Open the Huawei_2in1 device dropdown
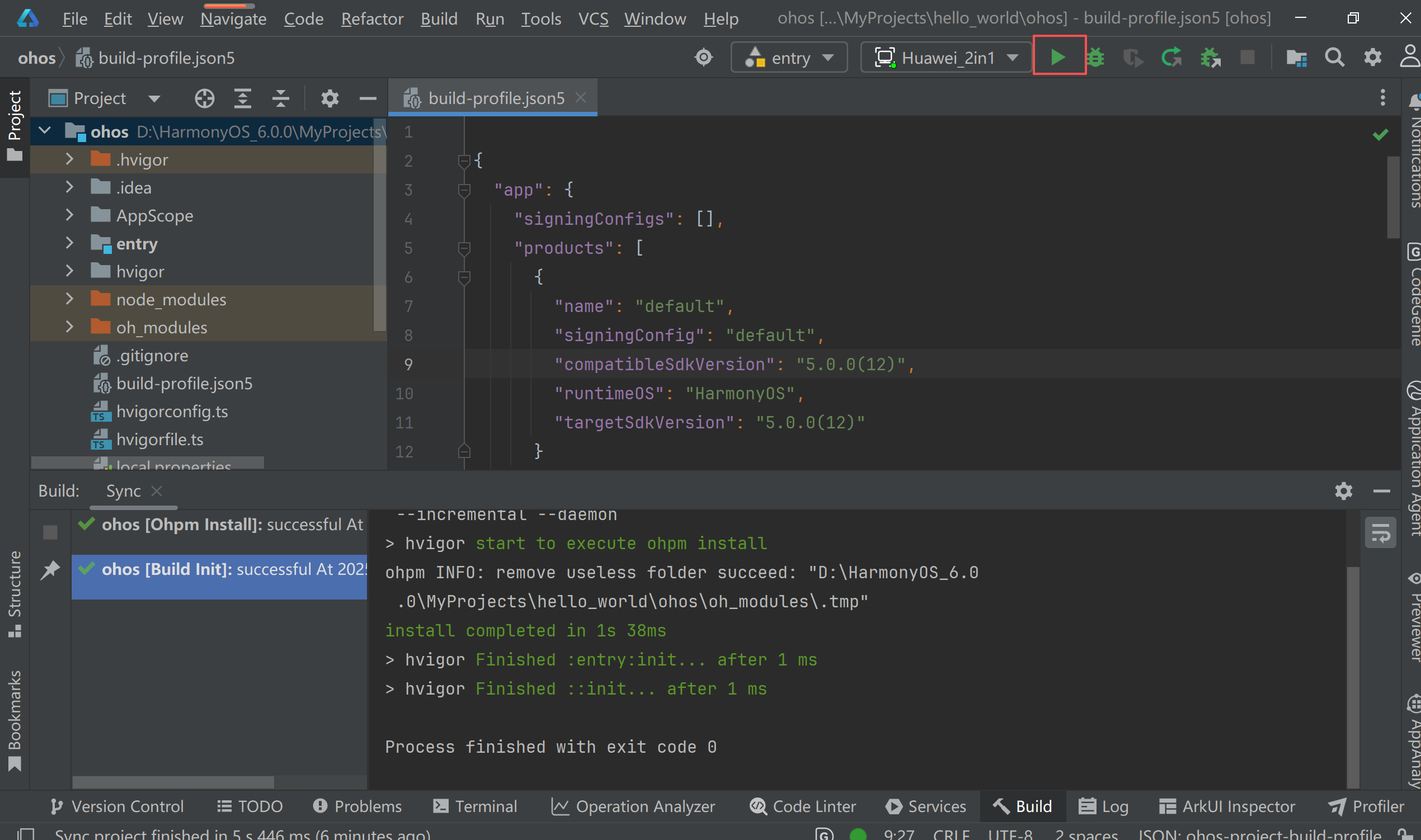Screen dimensions: 1421x840 [x=947, y=57]
